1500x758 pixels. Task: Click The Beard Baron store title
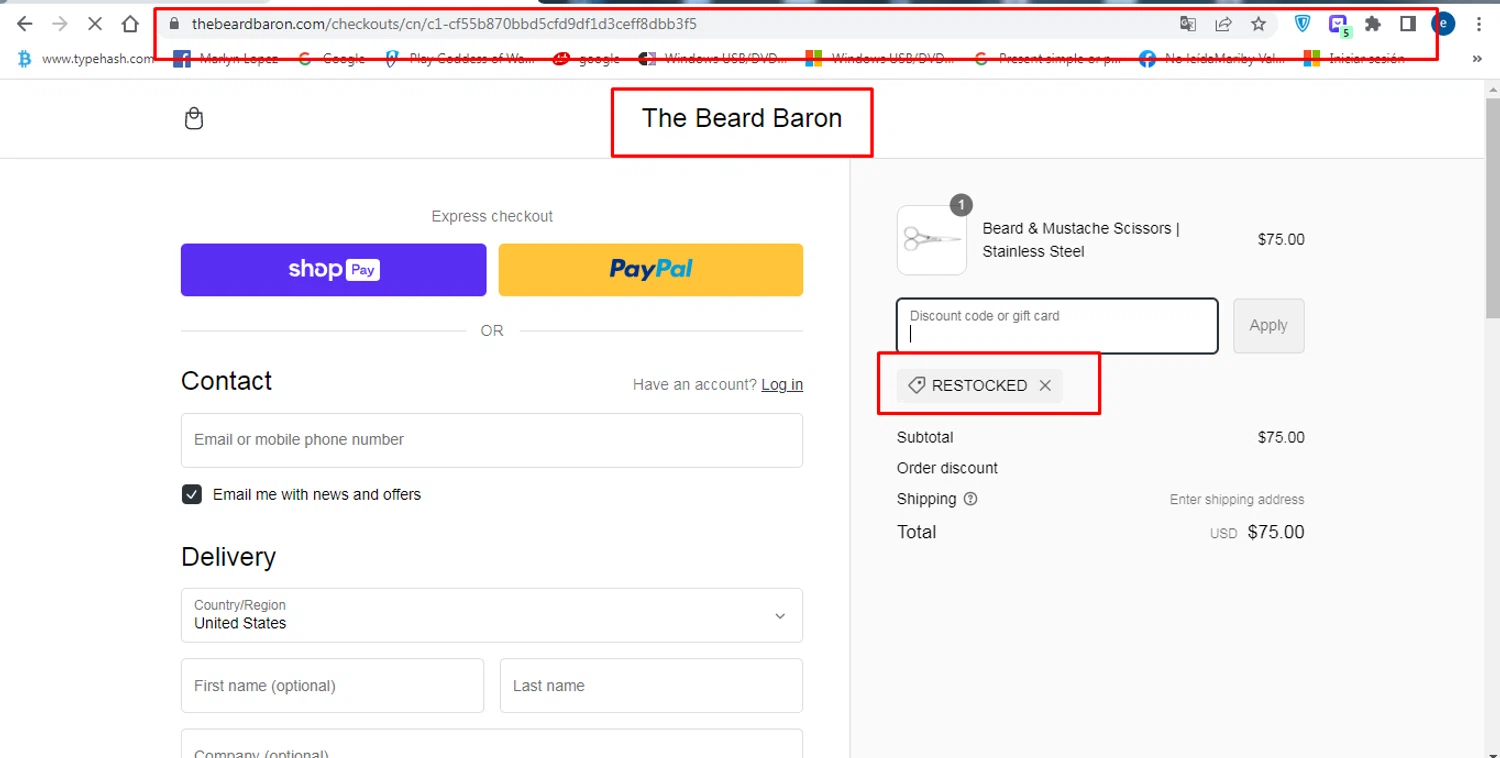[742, 118]
